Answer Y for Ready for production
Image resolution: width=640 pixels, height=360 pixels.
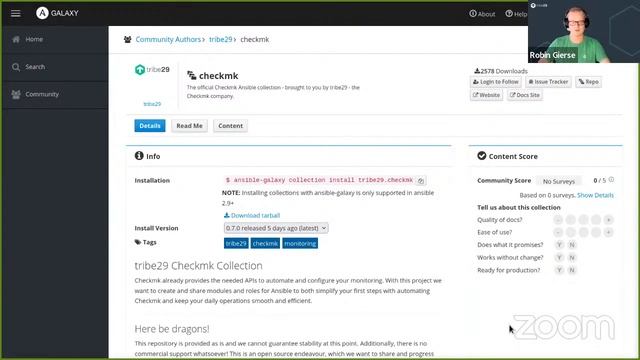click(x=559, y=270)
